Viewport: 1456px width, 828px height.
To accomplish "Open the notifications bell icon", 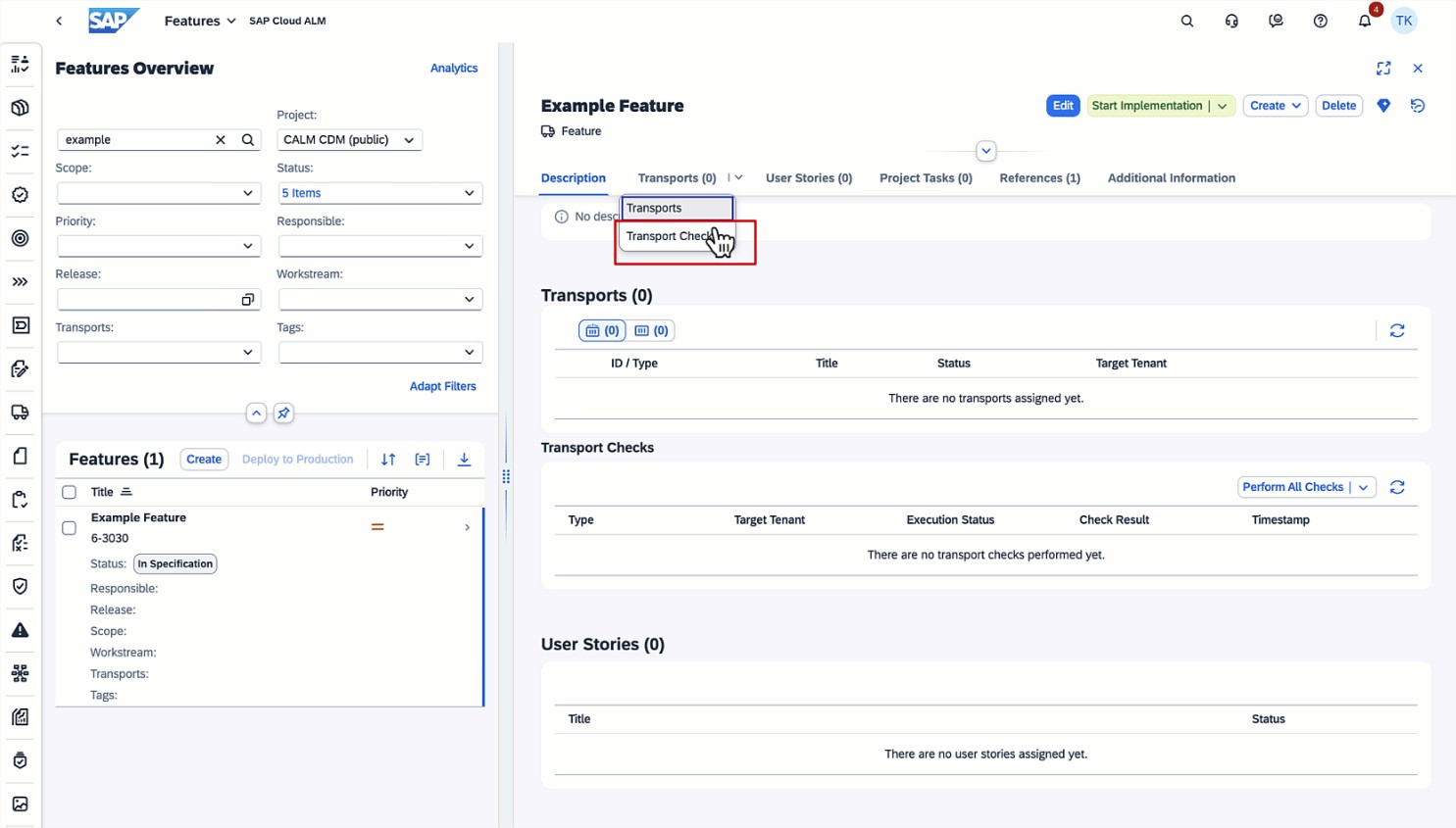I will pos(1364,21).
